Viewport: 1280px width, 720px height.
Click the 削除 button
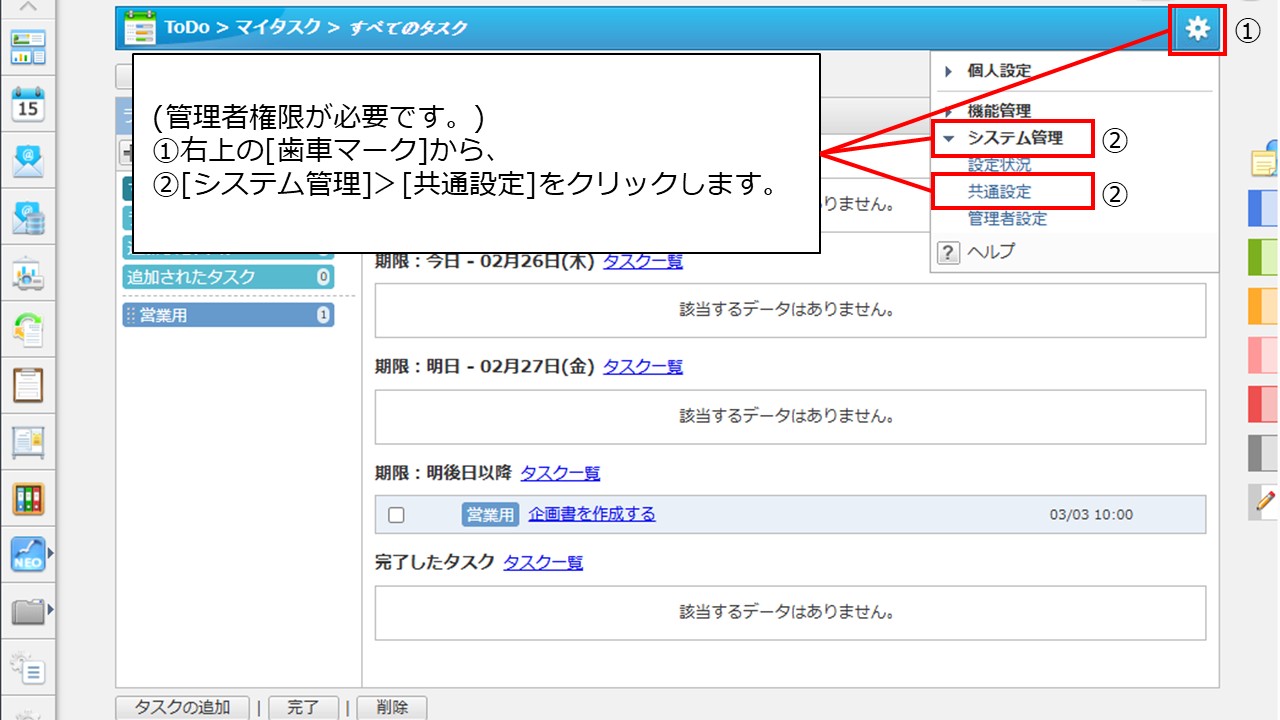click(392, 708)
